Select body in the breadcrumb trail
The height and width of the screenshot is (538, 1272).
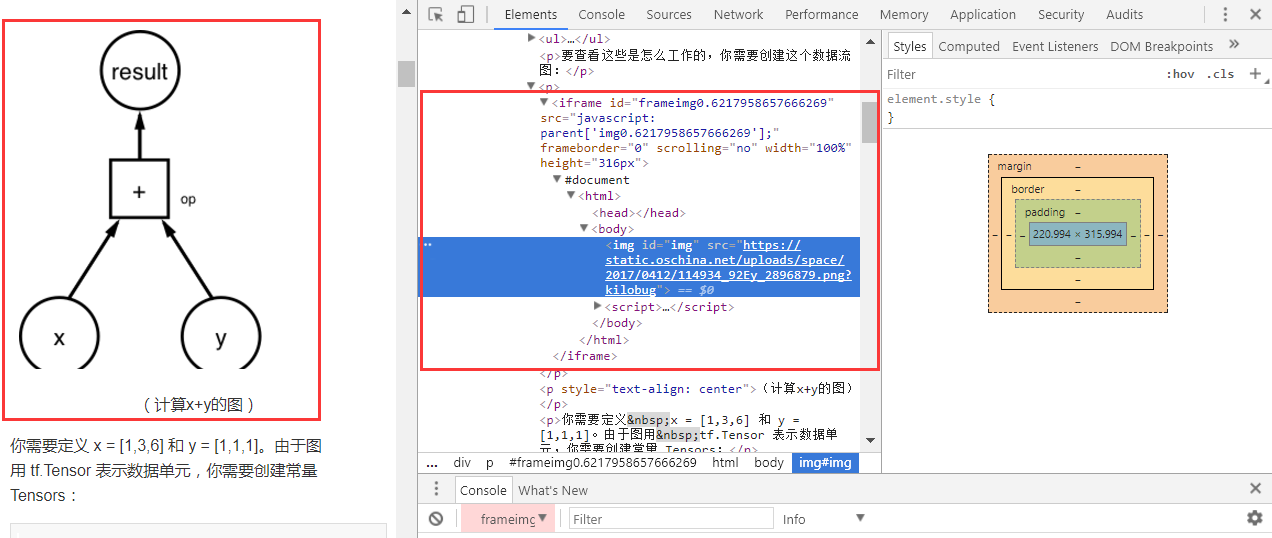[x=769, y=463]
